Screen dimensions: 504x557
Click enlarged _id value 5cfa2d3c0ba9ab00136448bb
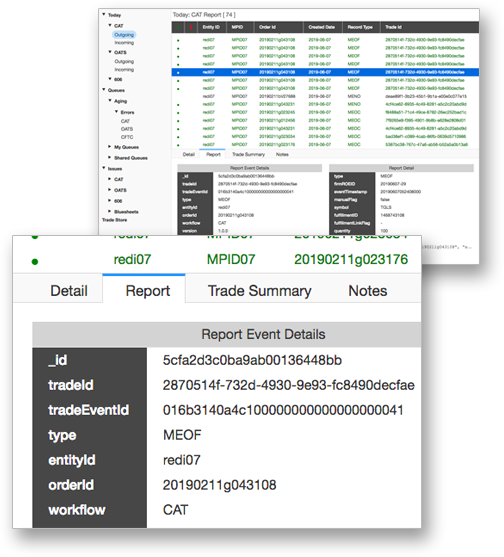252,360
